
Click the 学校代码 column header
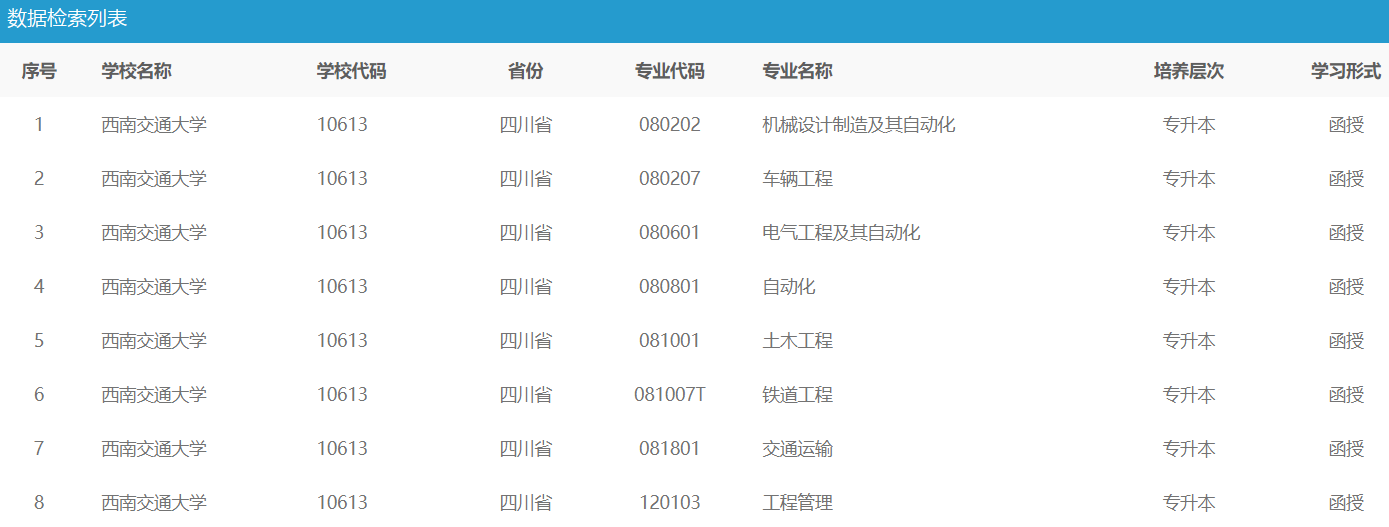[352, 71]
